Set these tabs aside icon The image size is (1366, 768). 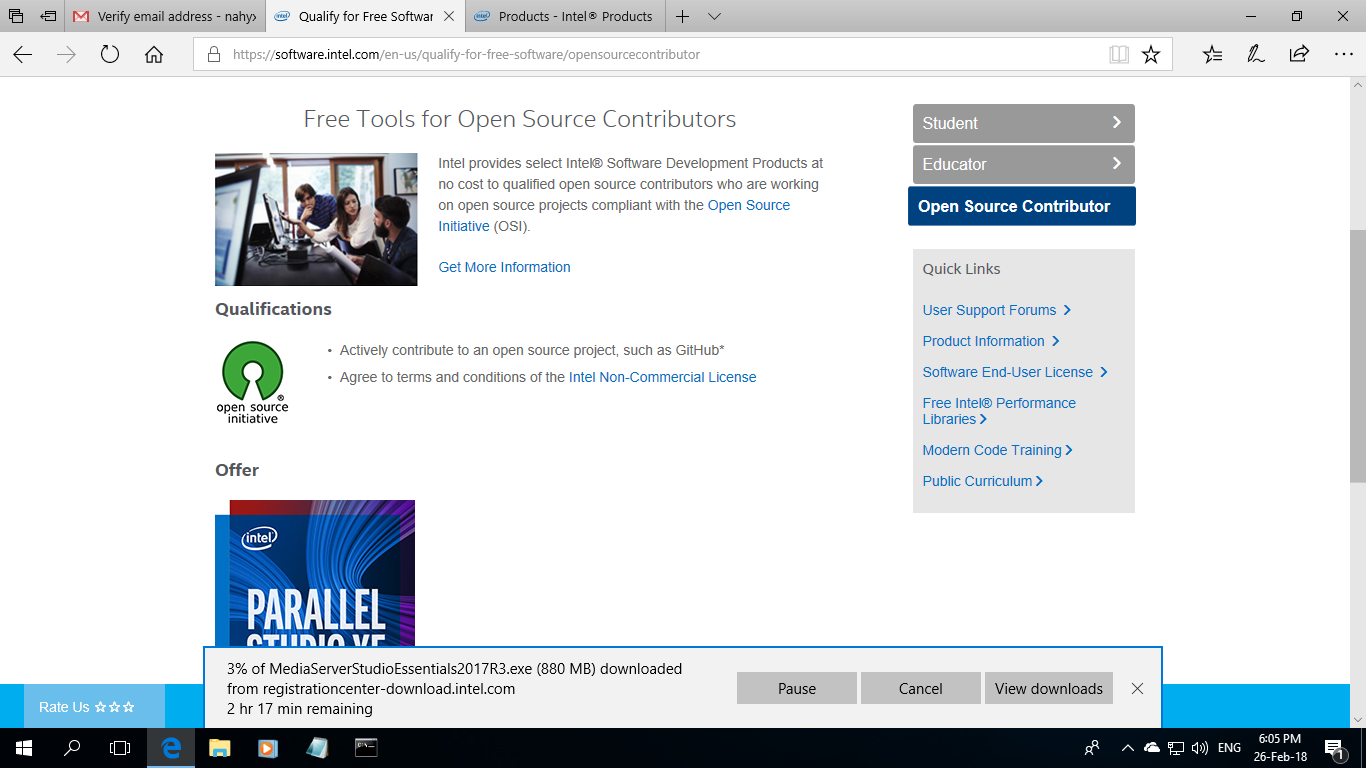tap(48, 17)
